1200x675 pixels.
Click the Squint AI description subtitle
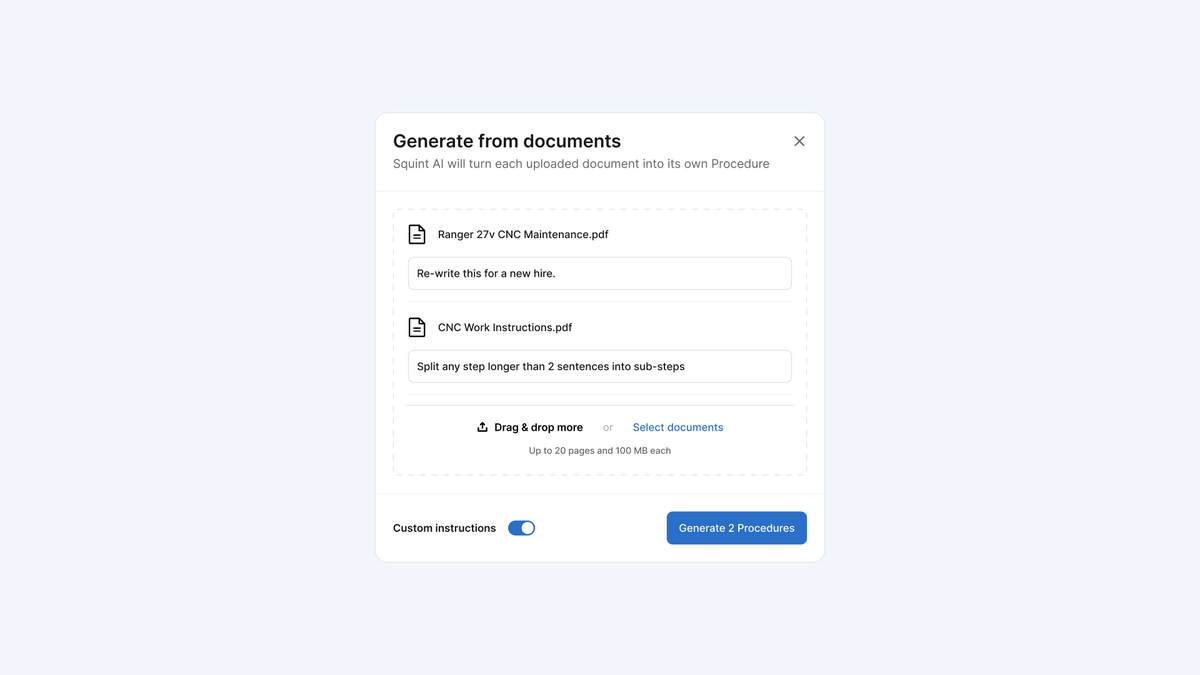click(581, 164)
